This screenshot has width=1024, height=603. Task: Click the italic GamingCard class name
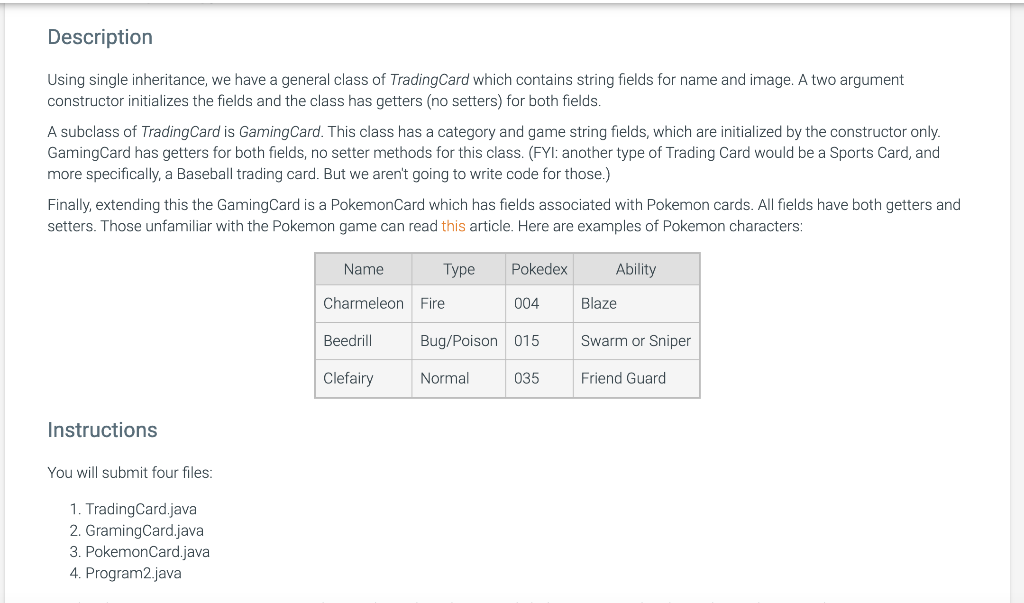280,132
